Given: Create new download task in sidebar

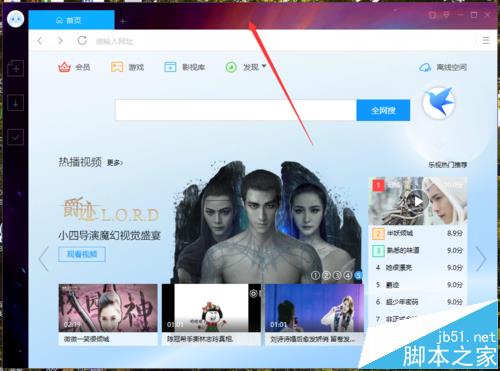Looking at the screenshot, I should 15,69.
